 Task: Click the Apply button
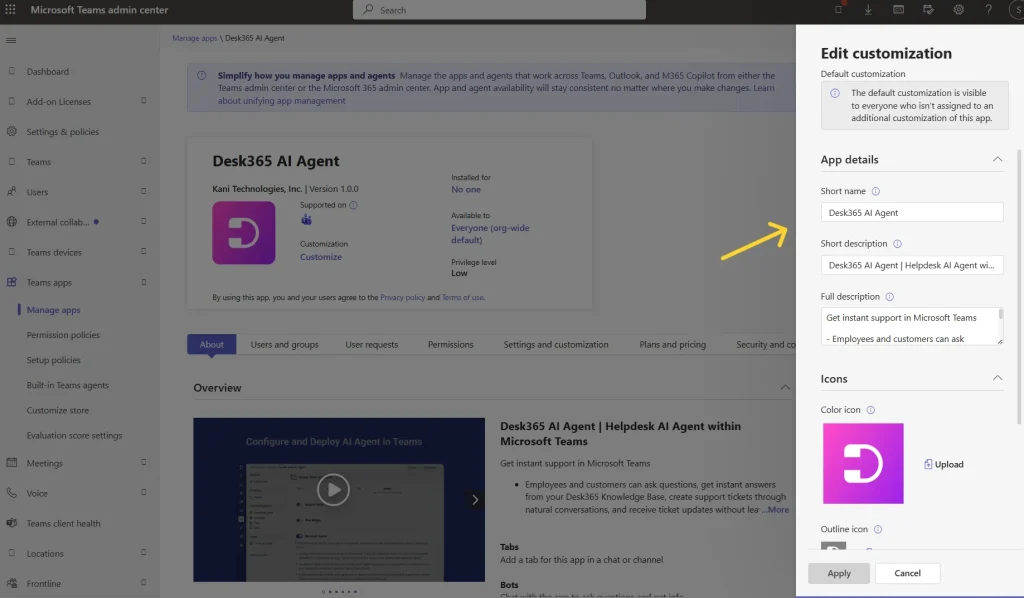pyautogui.click(x=839, y=573)
